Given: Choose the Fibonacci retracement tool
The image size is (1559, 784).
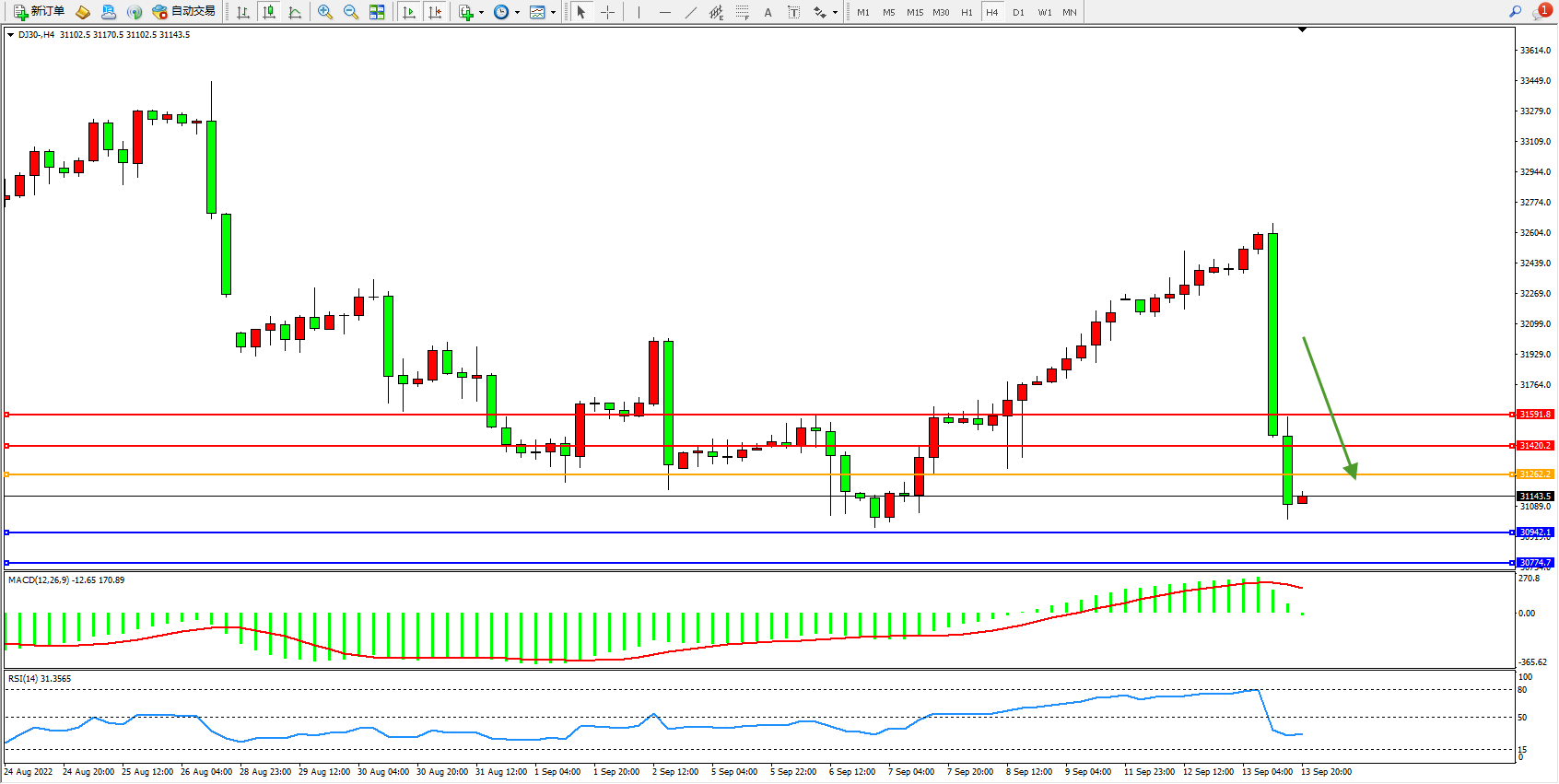Looking at the screenshot, I should tap(743, 12).
